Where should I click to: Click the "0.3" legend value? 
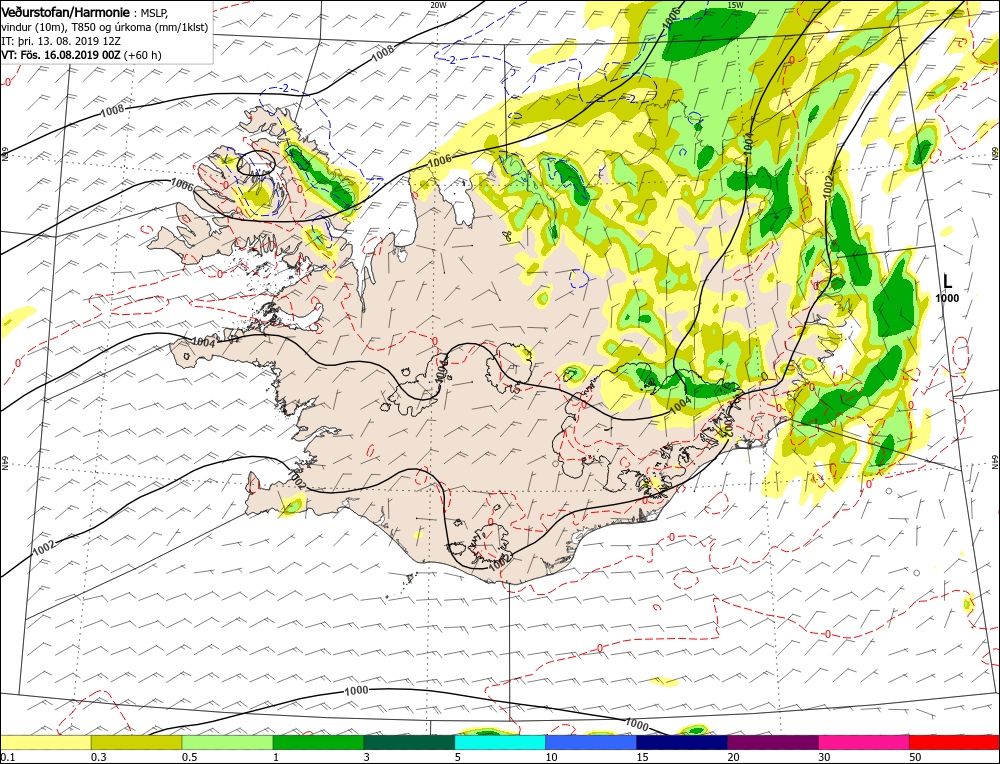pyautogui.click(x=98, y=757)
